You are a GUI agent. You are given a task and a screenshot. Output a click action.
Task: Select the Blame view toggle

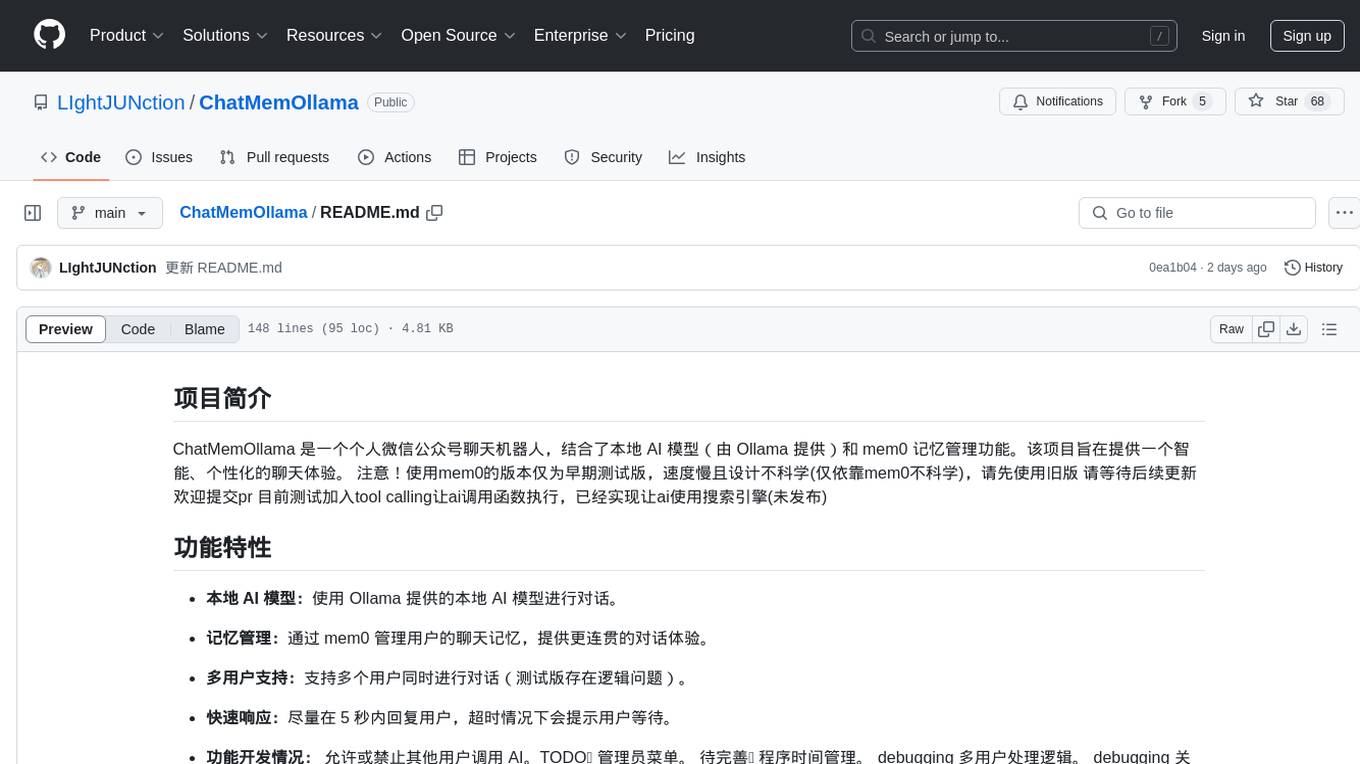point(205,329)
